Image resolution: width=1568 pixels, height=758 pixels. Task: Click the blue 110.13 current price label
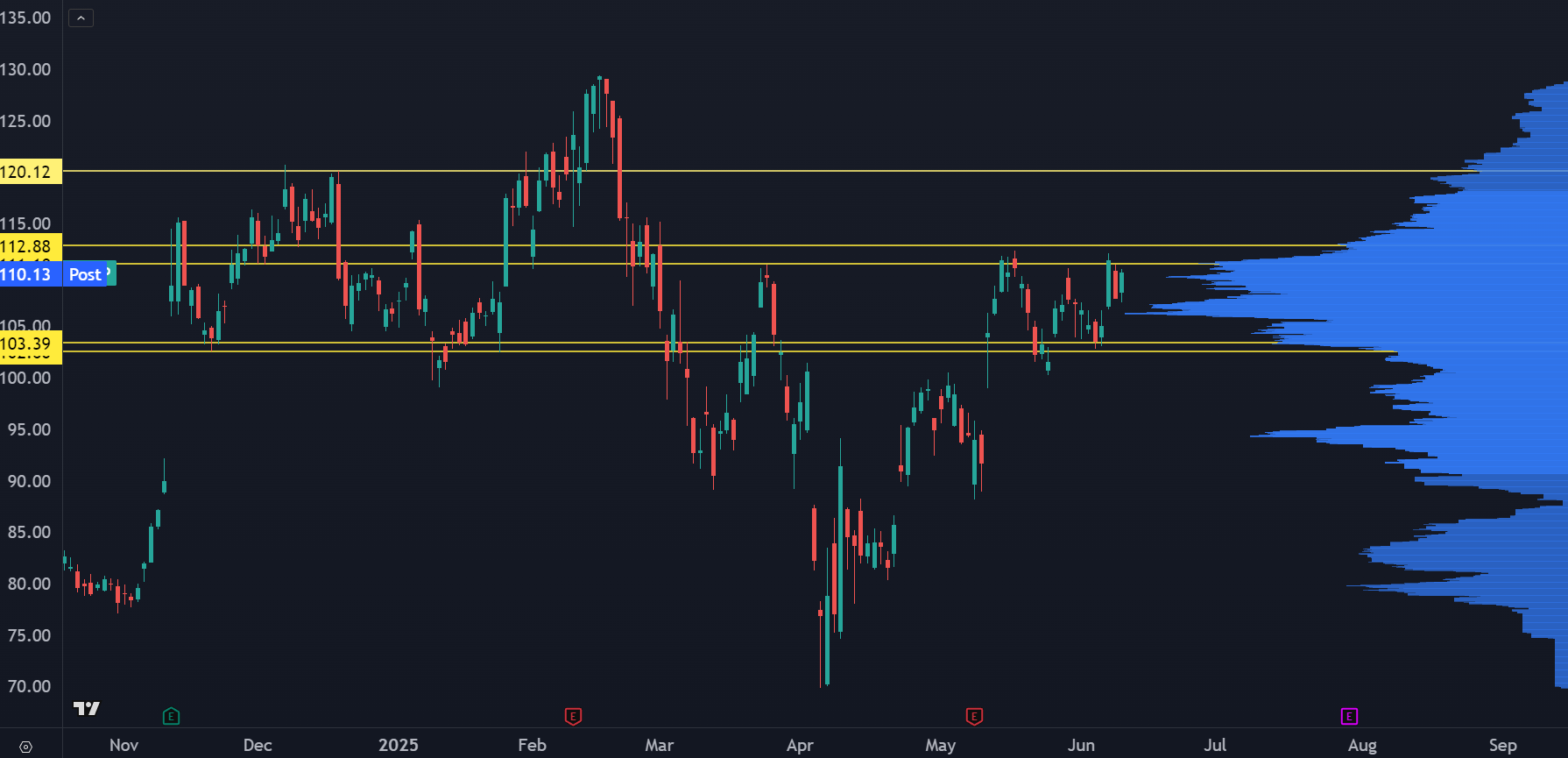(31, 274)
